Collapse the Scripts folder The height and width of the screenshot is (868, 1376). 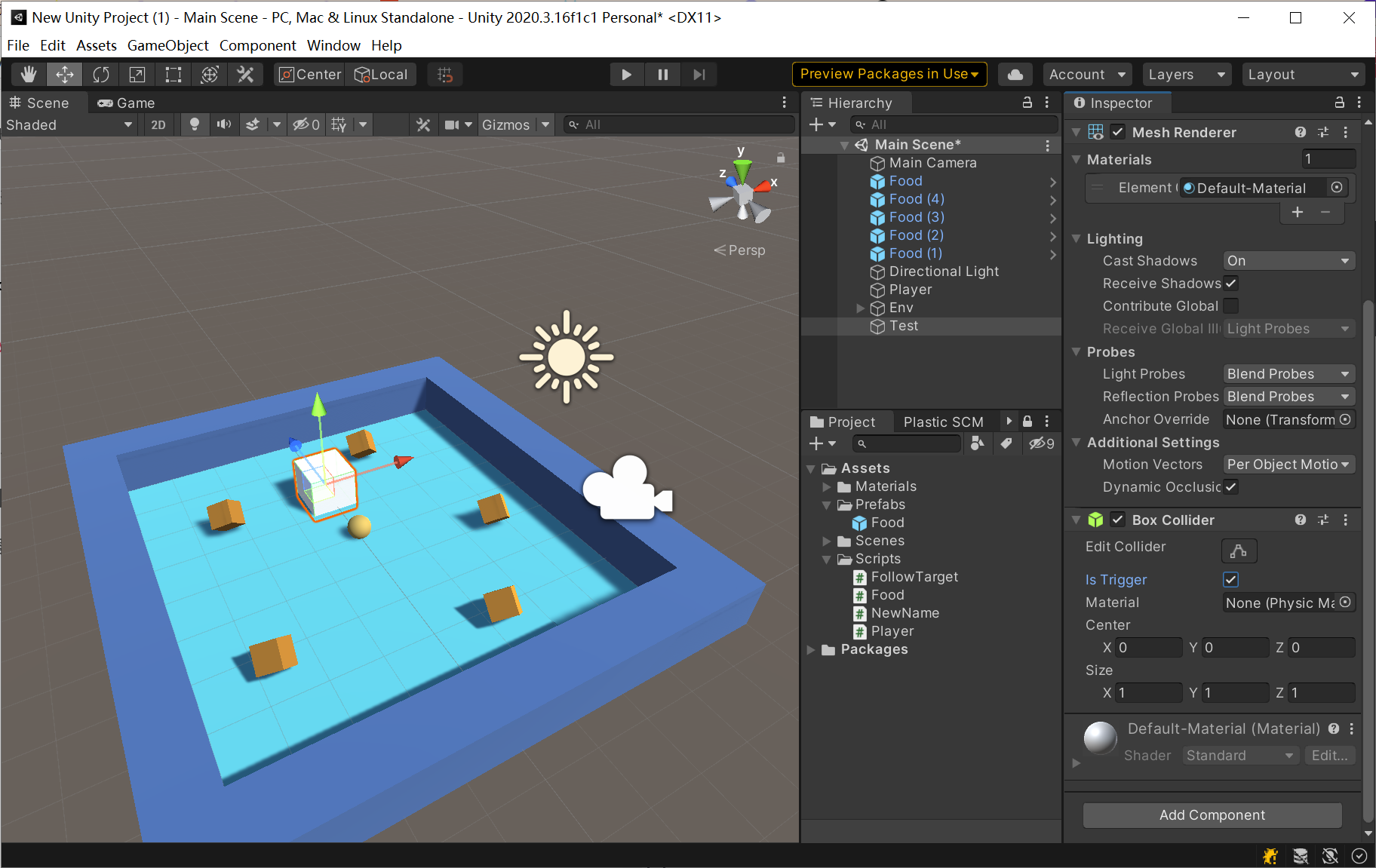[827, 559]
